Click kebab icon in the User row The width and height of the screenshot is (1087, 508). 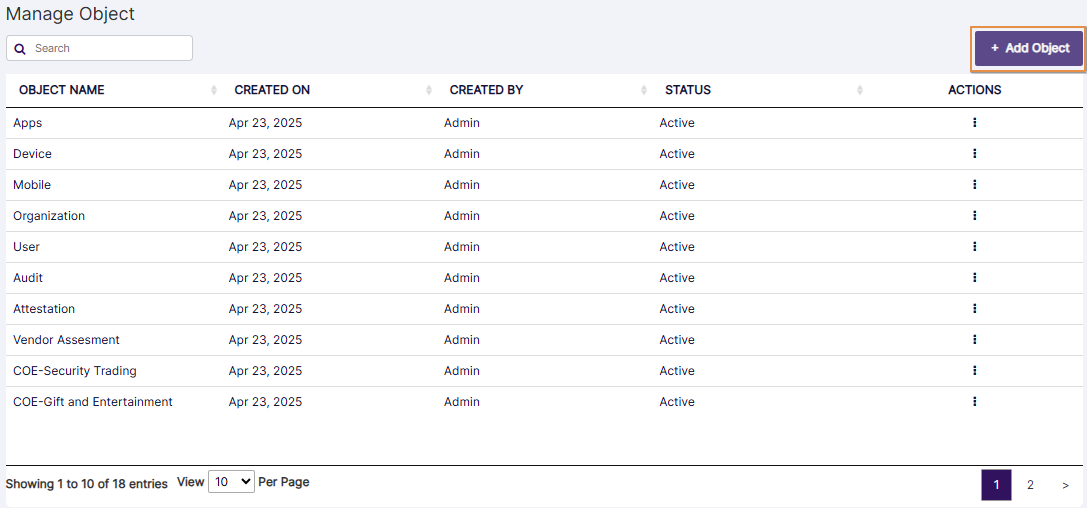click(974, 247)
